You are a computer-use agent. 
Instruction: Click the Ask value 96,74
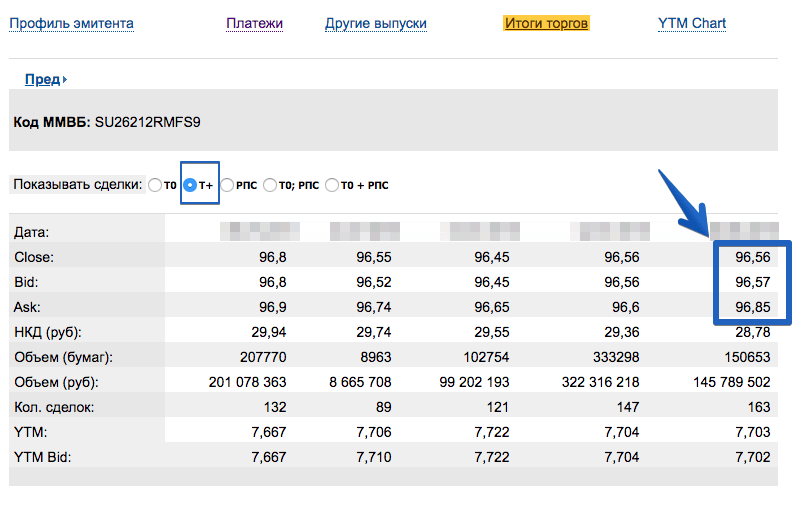pyautogui.click(x=374, y=307)
